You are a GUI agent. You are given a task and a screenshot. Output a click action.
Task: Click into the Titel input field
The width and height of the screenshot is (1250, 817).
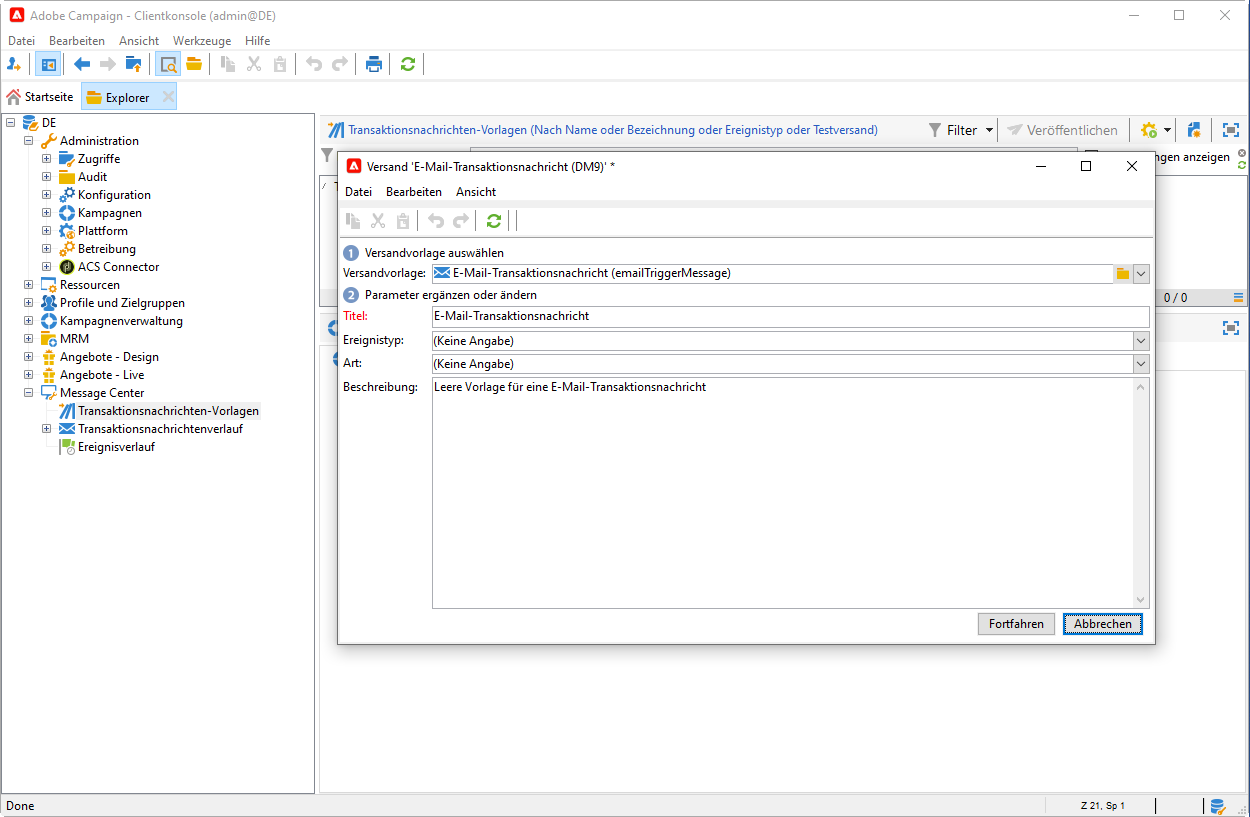[x=791, y=316]
